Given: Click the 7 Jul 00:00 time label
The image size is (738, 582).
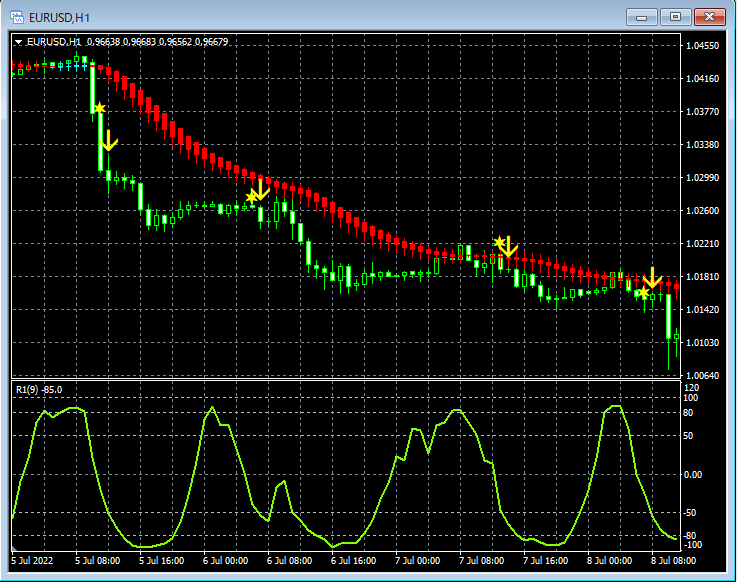Looking at the screenshot, I should 417,561.
